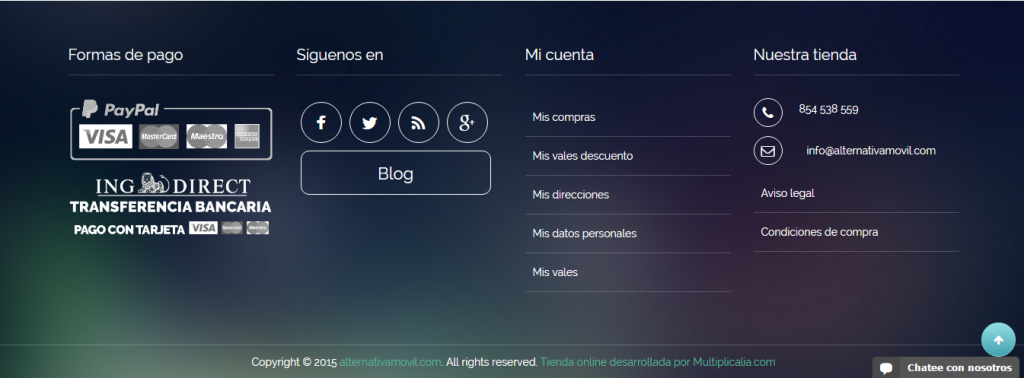Open Mis vales descuento

coord(583,156)
